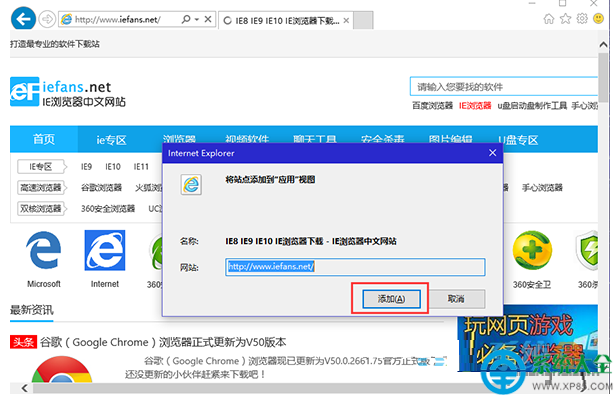Open the u盘启动盘制作工具 link
Viewport: 615px width, 397px height.
tap(532, 106)
